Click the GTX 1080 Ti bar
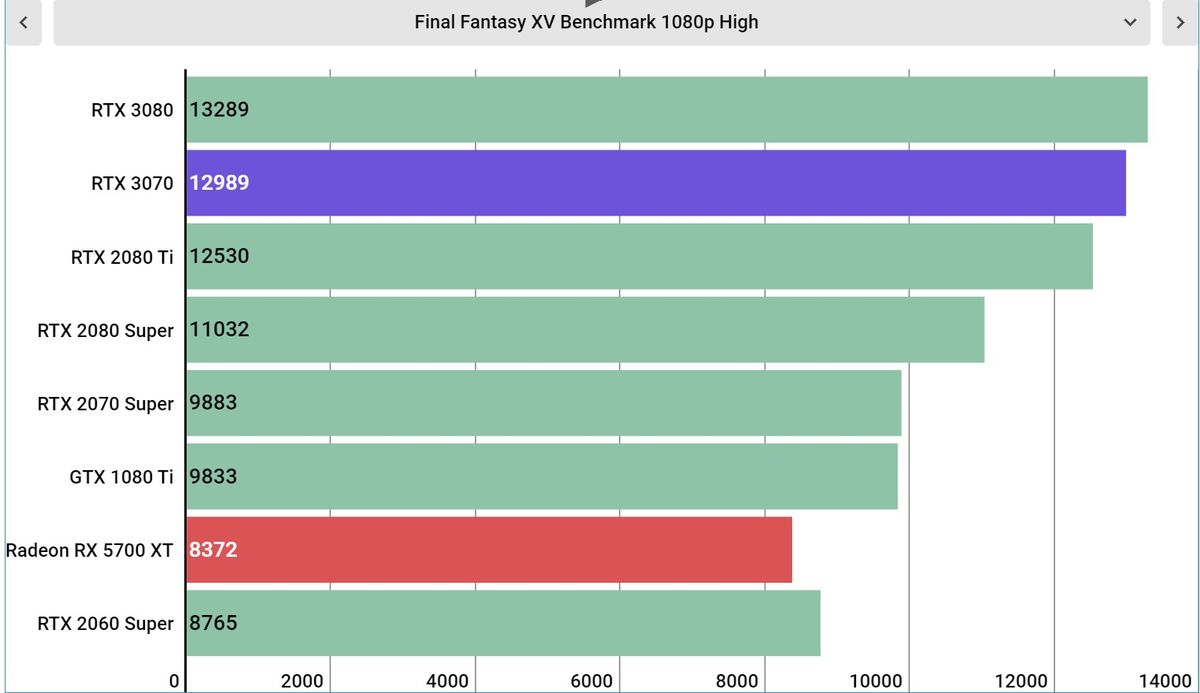The width and height of the screenshot is (1200, 693). [542, 476]
